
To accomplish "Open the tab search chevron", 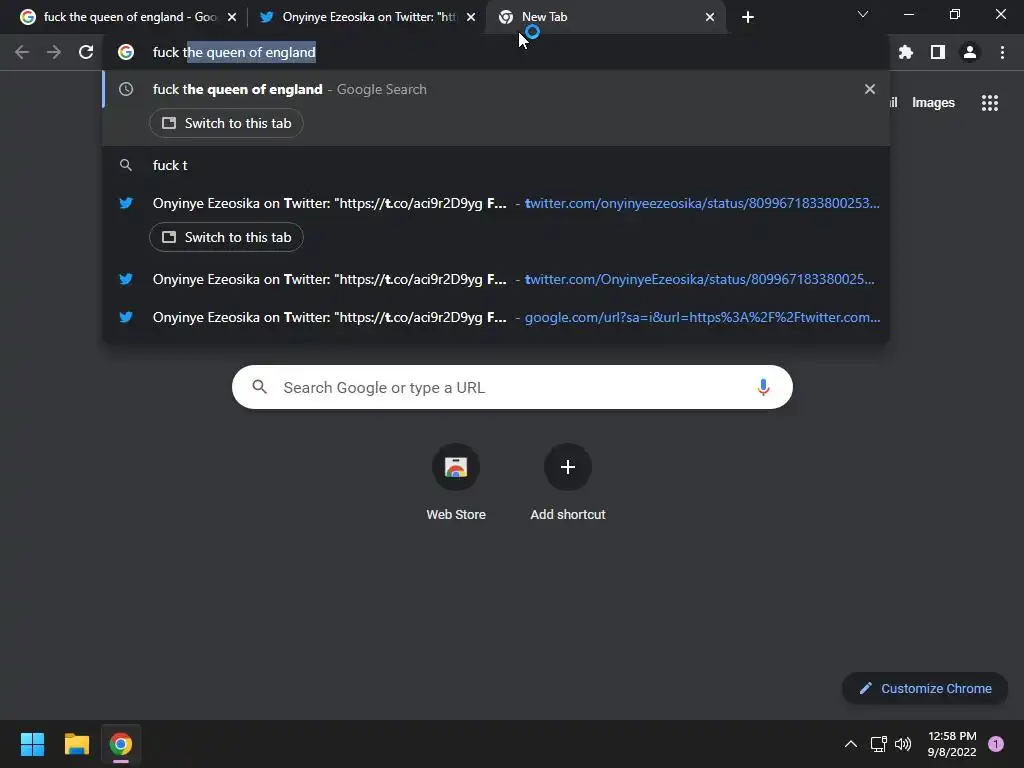I will coord(863,14).
